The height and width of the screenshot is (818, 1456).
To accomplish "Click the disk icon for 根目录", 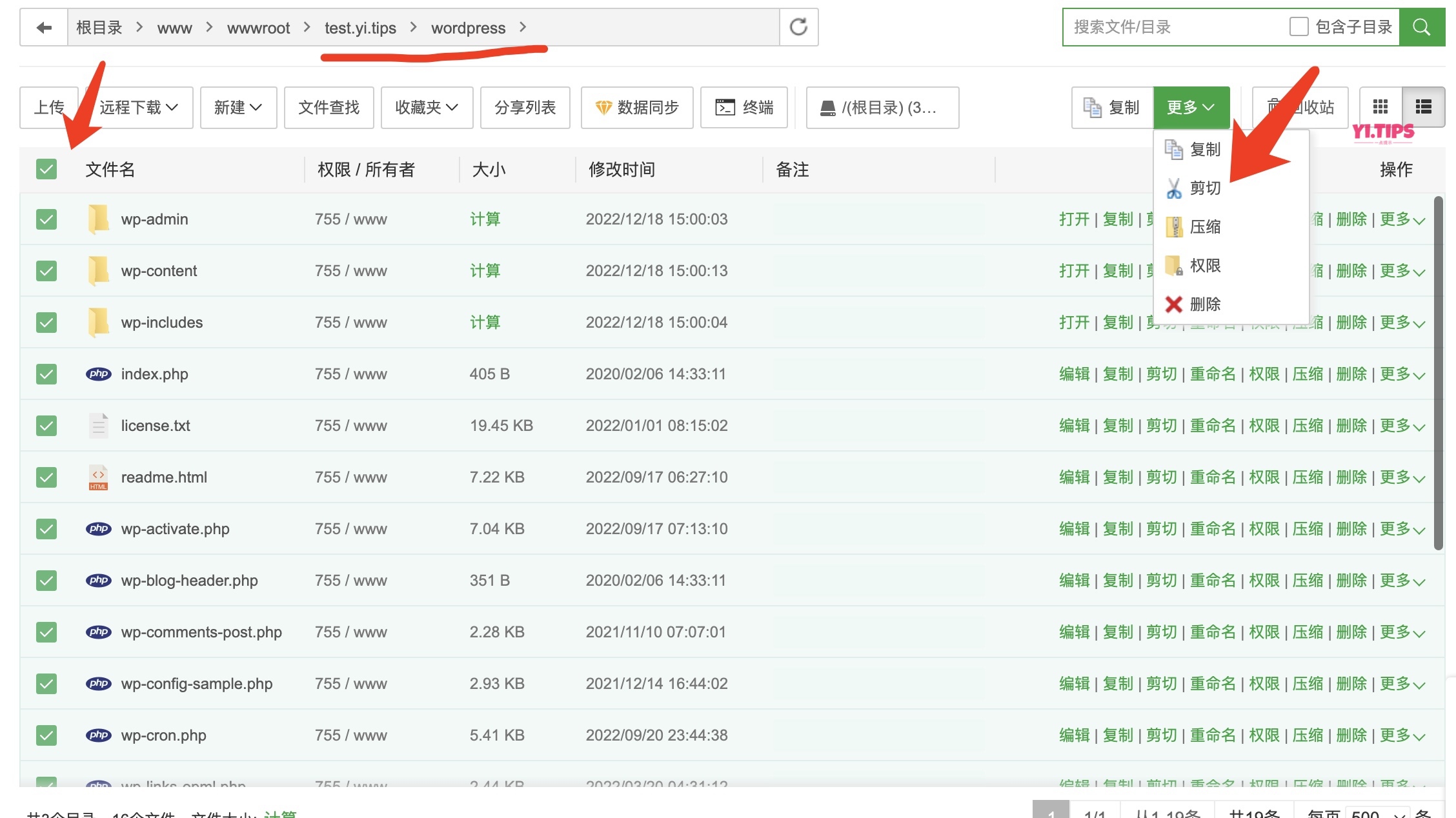I will coord(829,107).
